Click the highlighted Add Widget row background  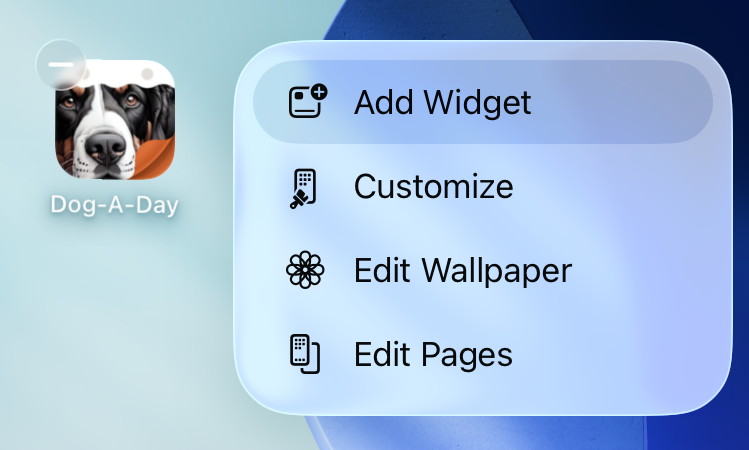(483, 102)
